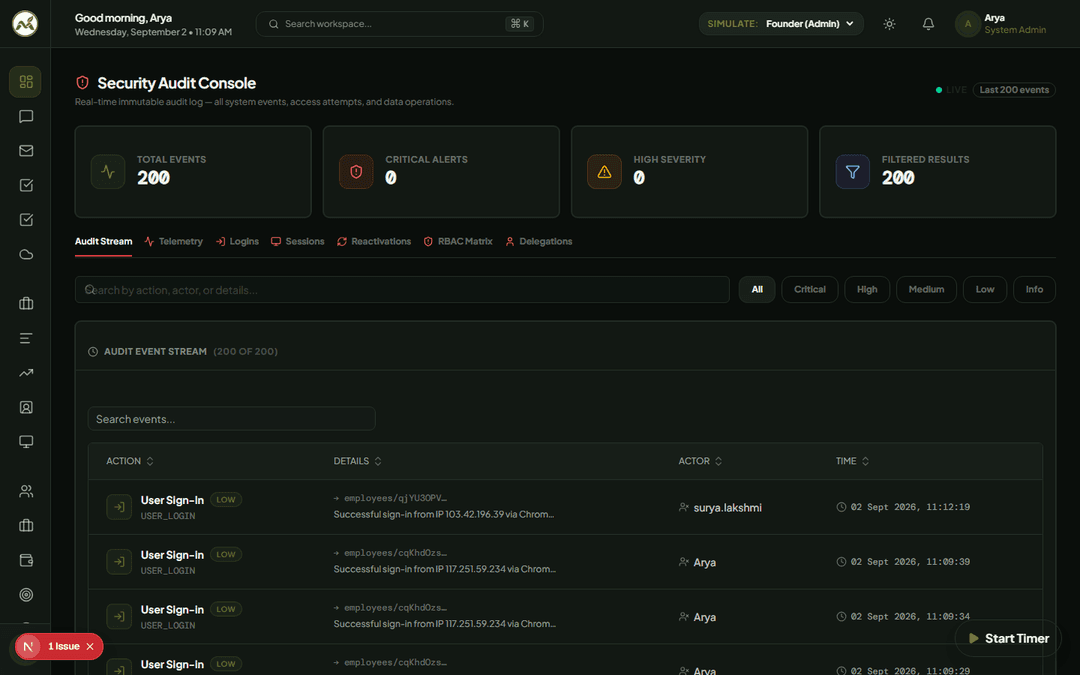1080x675 pixels.
Task: Open the Simulate Founder (Admin) dropdown
Action: coord(781,23)
